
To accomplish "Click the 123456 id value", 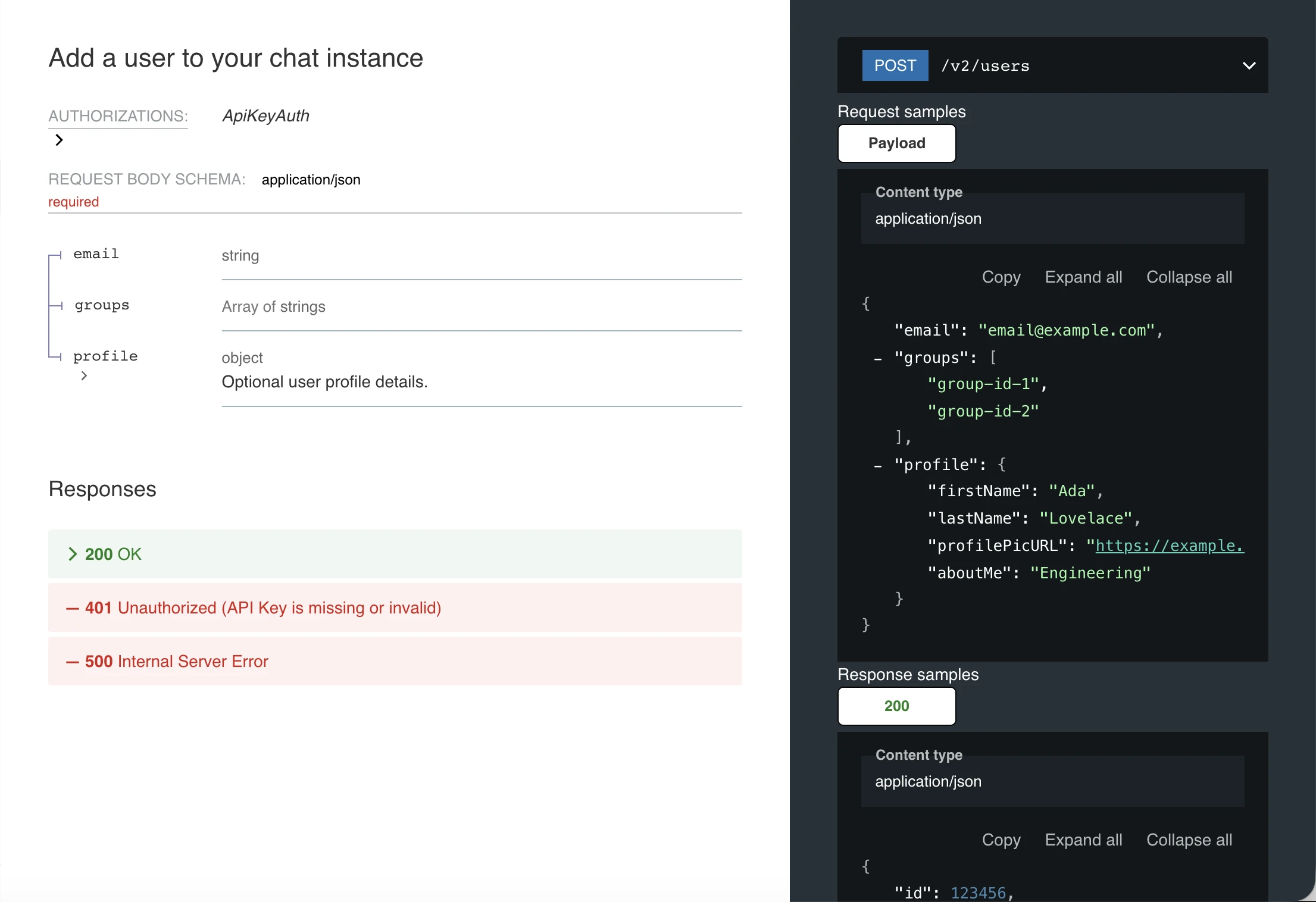I will tap(979, 893).
